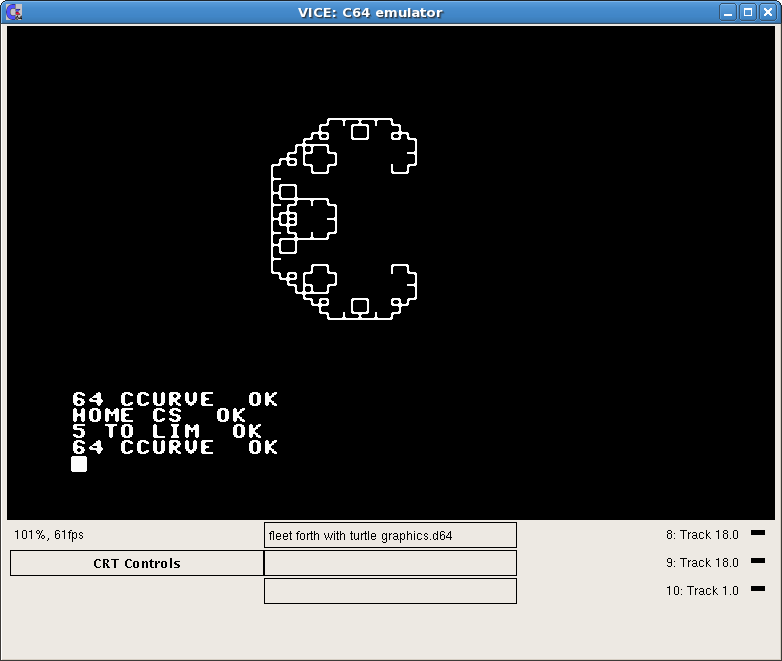Image resolution: width=782 pixels, height=661 pixels.
Task: Maximize the VICE emulator window
Action: (747, 12)
